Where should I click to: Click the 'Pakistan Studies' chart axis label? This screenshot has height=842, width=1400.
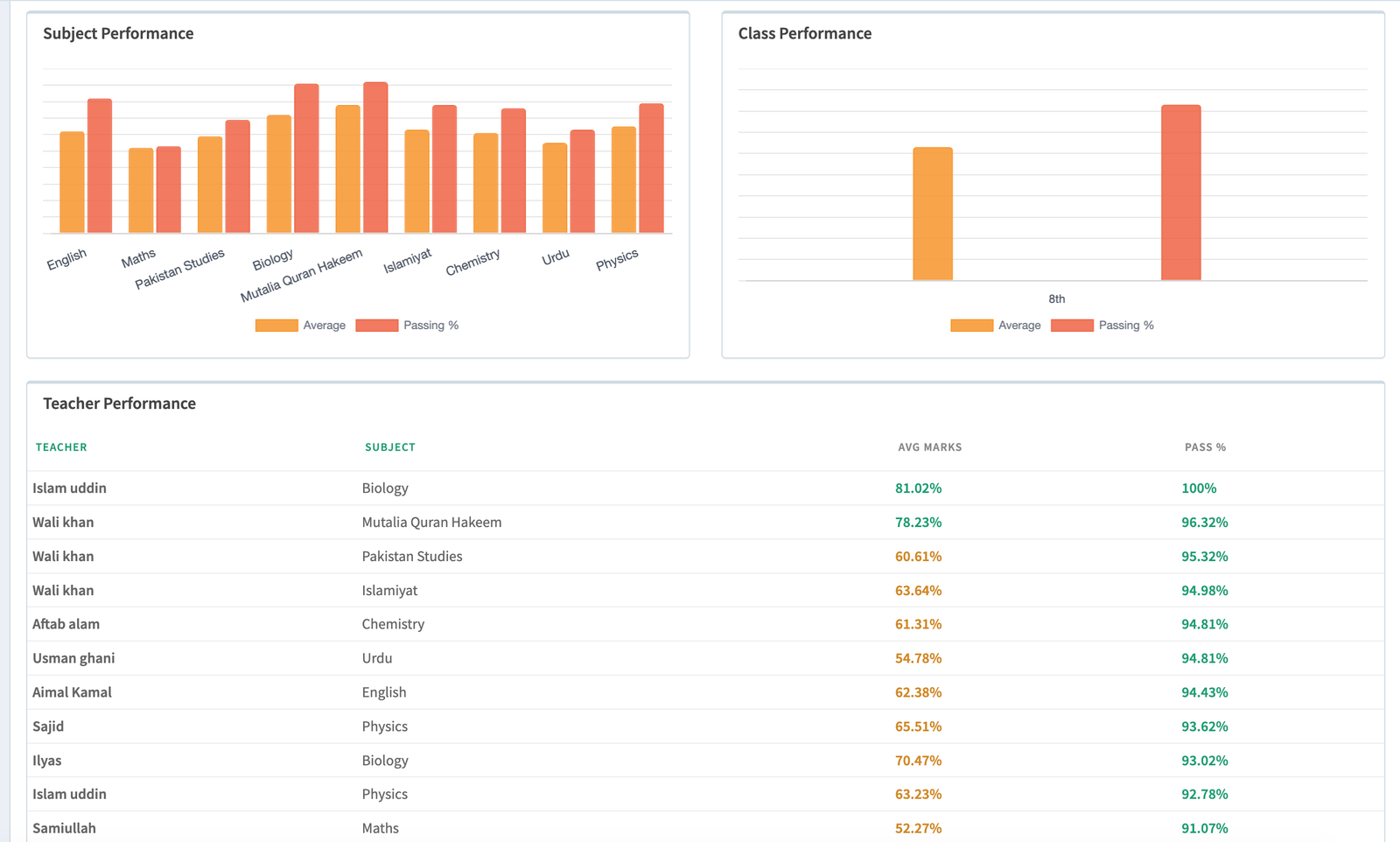pos(180,269)
